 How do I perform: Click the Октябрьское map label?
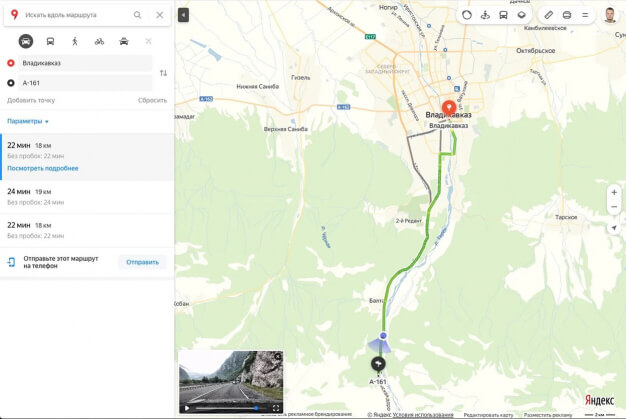535,51
